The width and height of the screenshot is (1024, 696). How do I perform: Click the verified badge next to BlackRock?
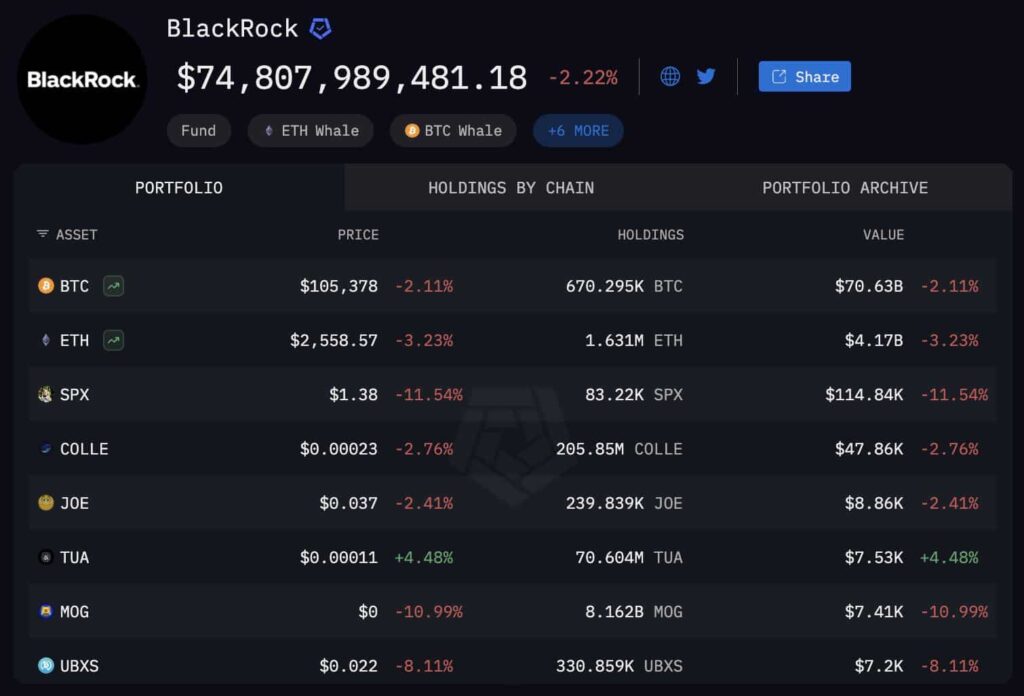(x=320, y=29)
